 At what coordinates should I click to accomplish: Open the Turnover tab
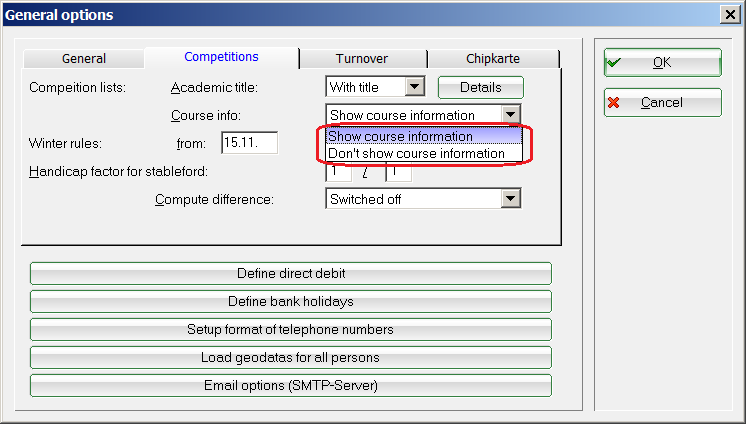tap(363, 58)
